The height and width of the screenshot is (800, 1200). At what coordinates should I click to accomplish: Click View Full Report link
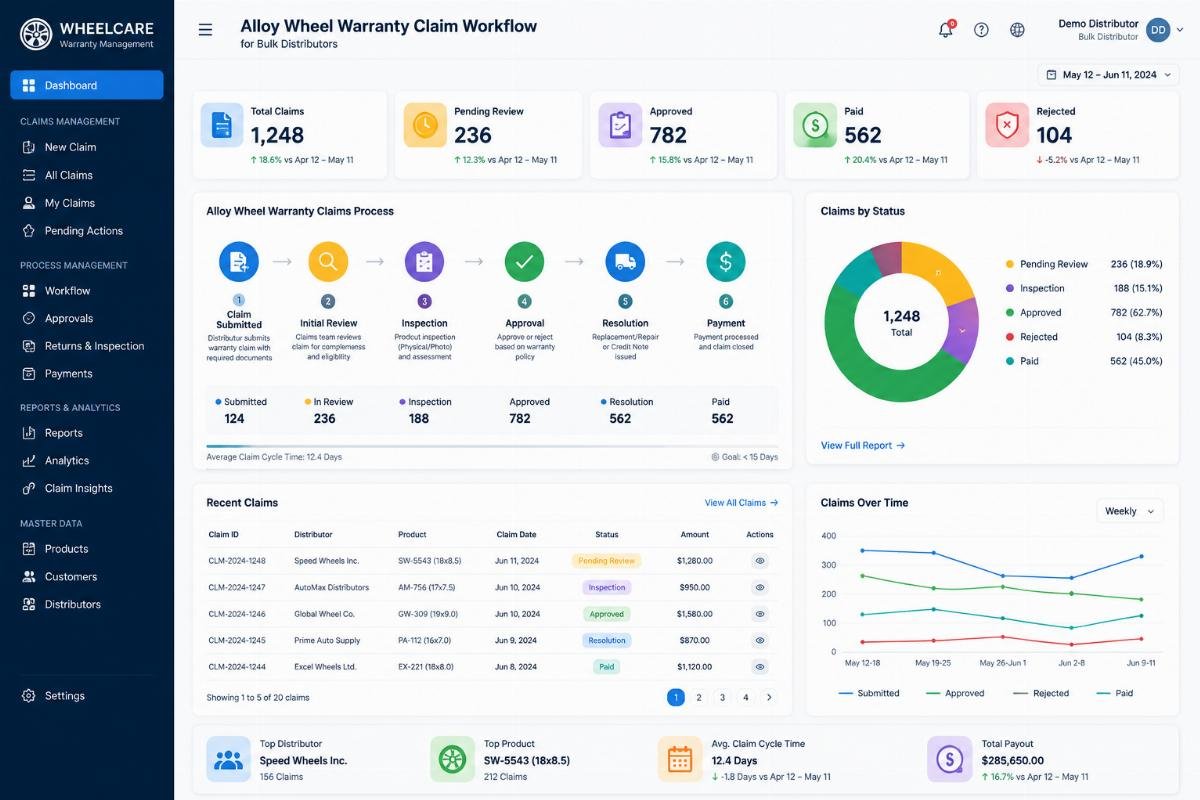pos(863,445)
